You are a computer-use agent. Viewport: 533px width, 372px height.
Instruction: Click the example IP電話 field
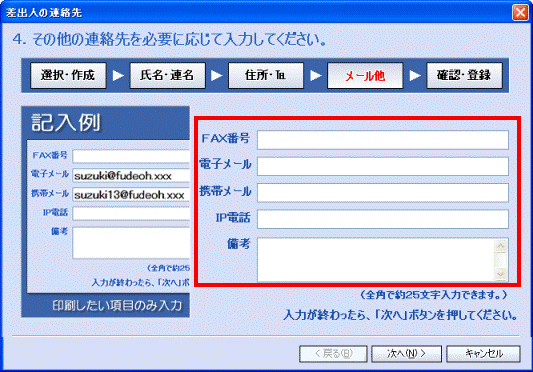pos(131,214)
